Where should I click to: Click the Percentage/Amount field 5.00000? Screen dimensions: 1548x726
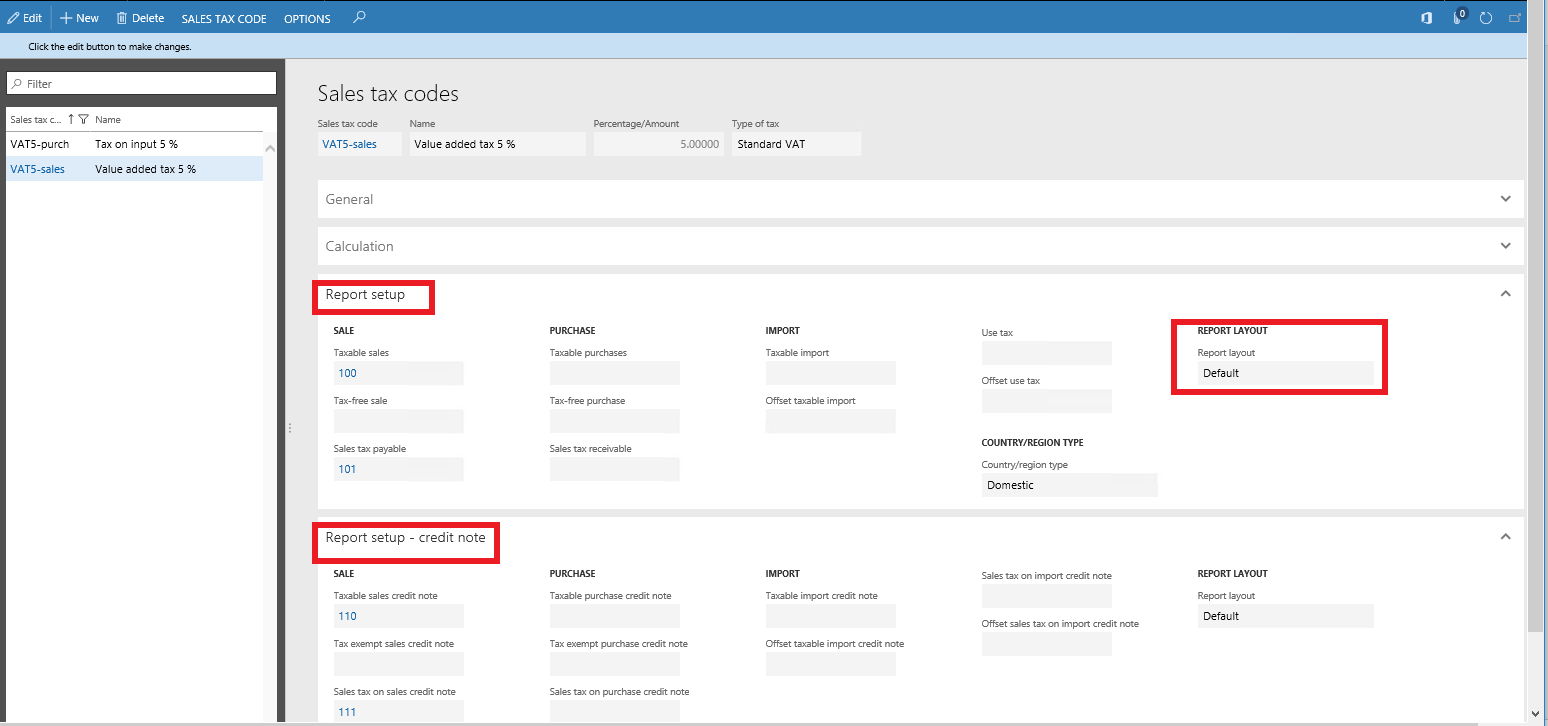[x=657, y=144]
